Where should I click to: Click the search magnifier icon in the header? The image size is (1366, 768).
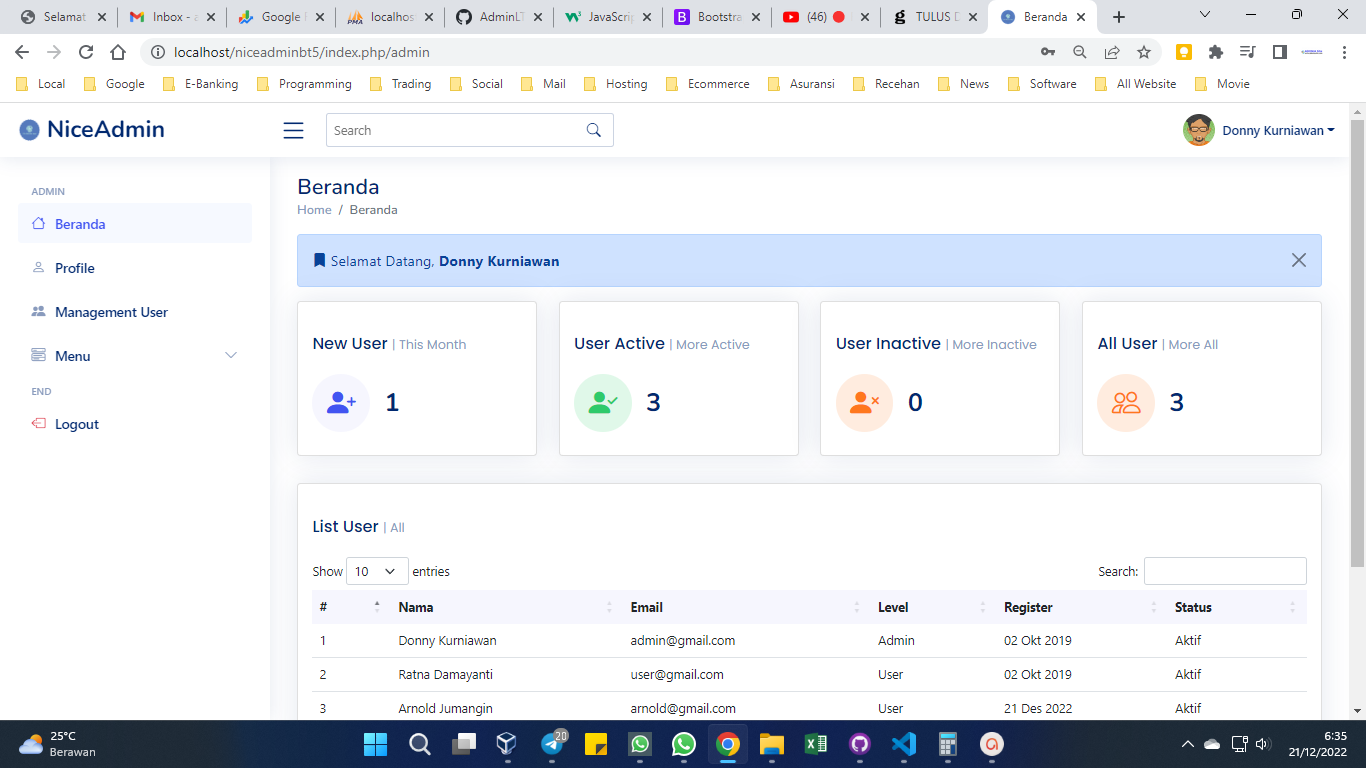[x=593, y=130]
